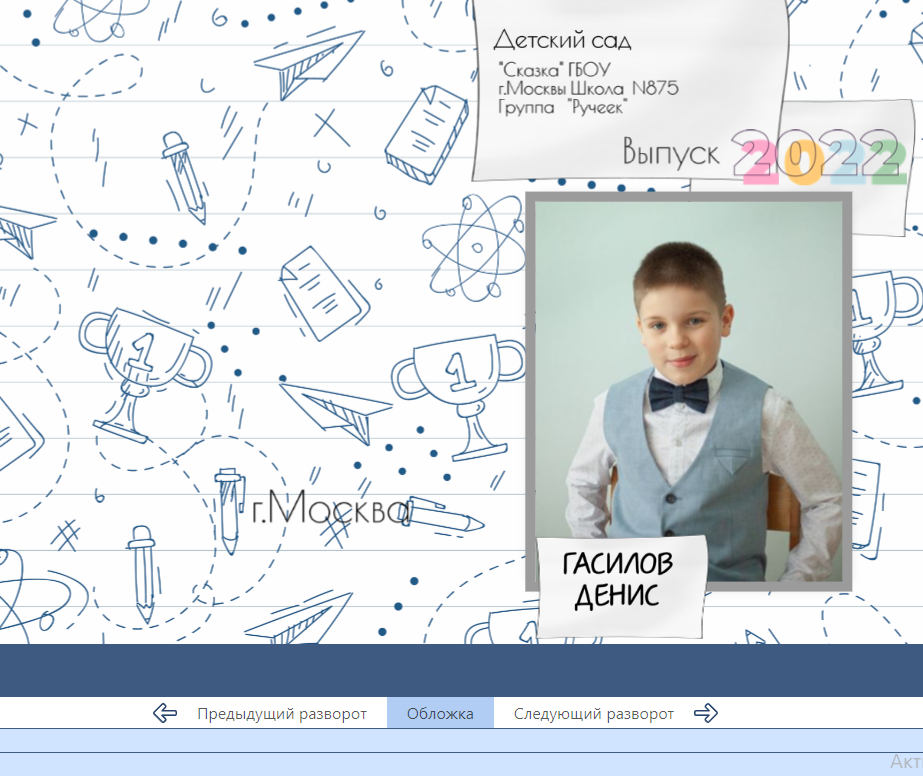Click the closed book doodle near the note
Viewport: 923px width, 776px height.
point(427,133)
